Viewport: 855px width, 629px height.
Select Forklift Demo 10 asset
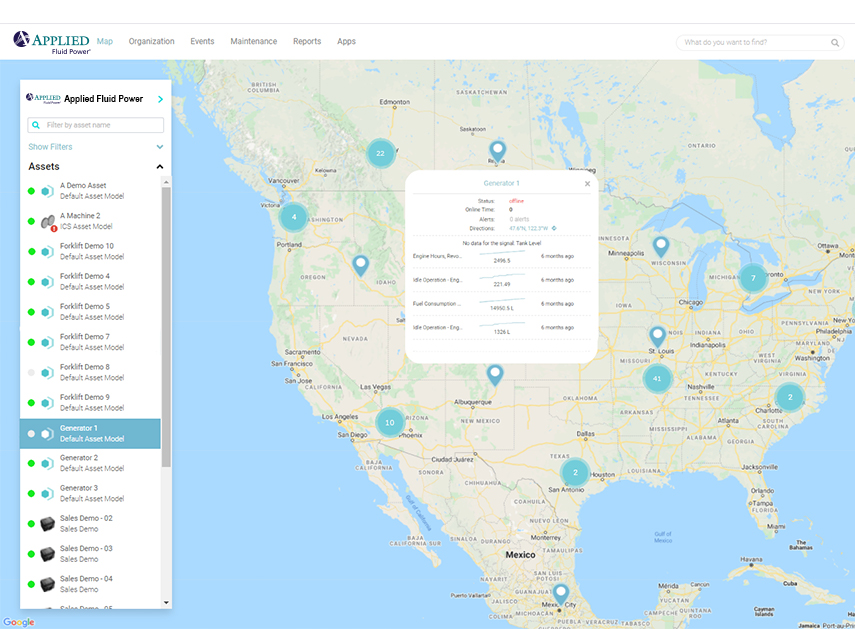[x=91, y=251]
